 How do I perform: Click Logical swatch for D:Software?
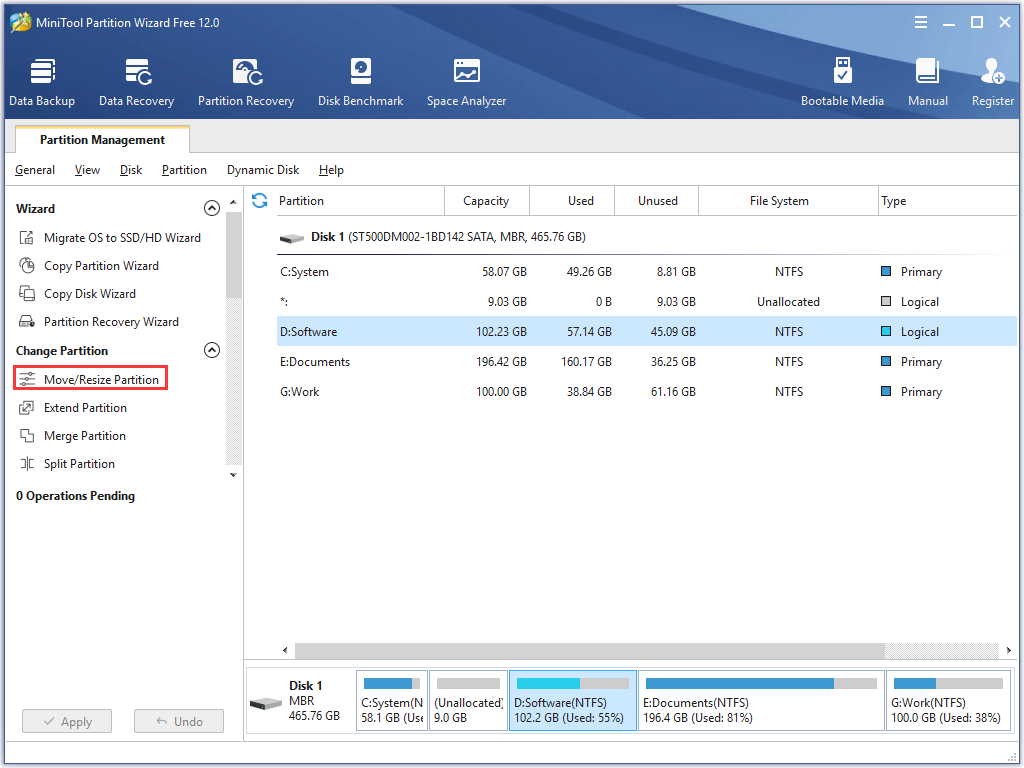886,331
